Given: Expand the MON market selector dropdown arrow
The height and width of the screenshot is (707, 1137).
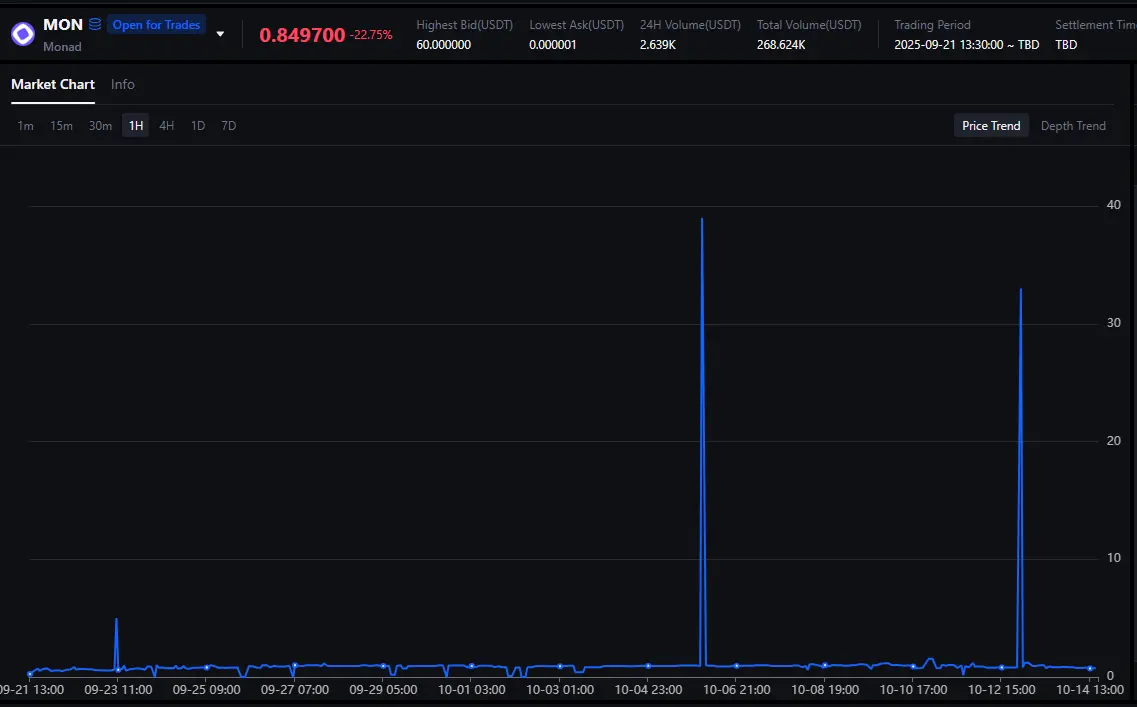Looking at the screenshot, I should tap(220, 34).
